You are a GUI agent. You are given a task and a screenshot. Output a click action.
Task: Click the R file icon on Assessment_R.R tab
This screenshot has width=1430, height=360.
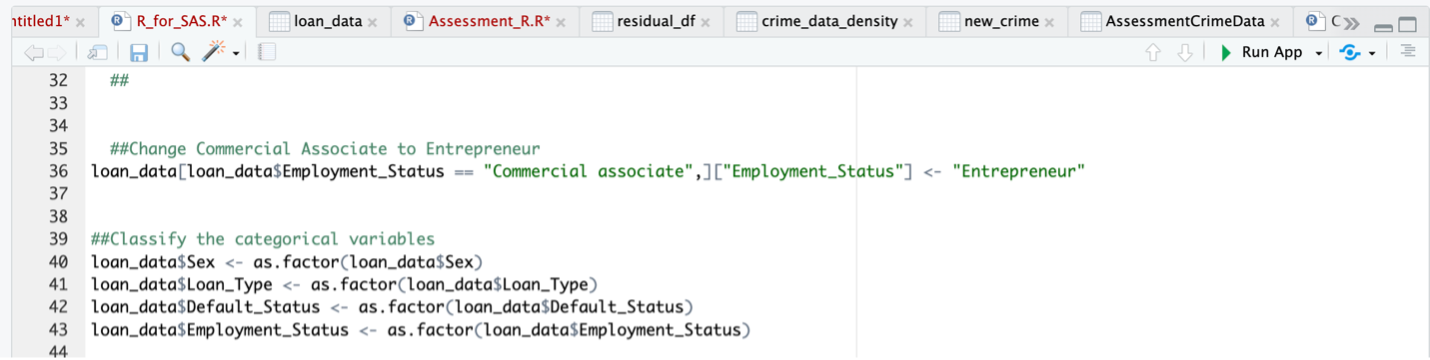coord(414,21)
